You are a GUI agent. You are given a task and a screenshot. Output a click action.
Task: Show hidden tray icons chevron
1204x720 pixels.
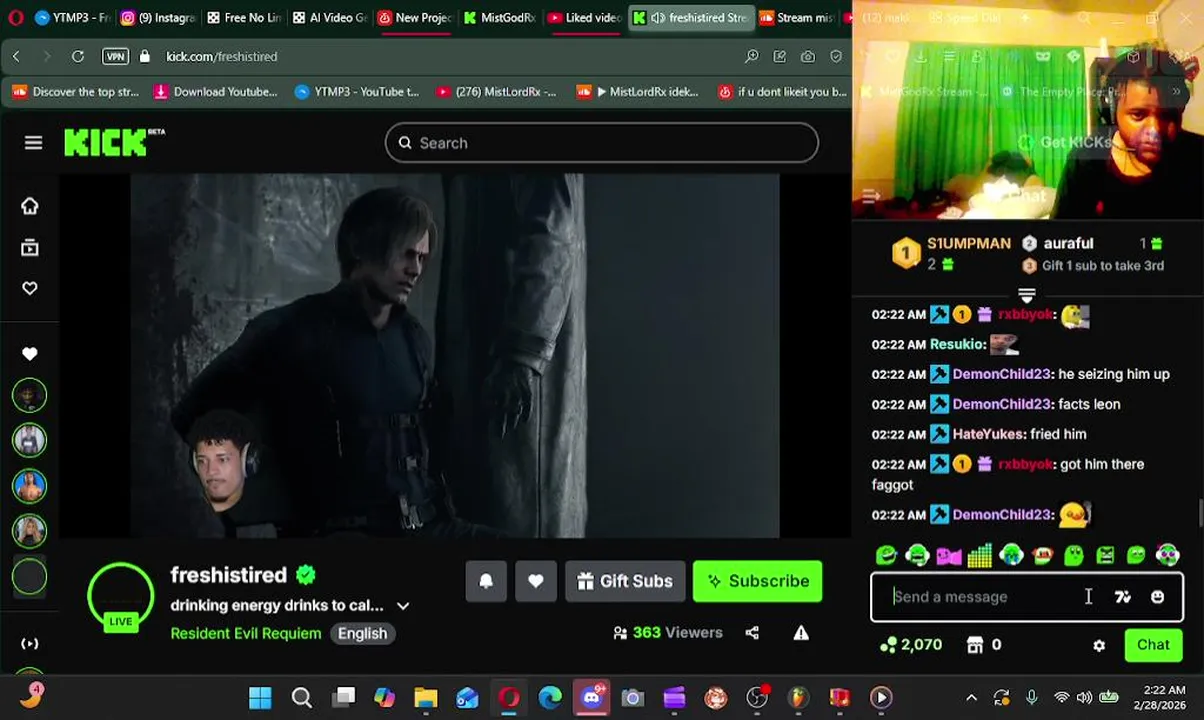971,698
